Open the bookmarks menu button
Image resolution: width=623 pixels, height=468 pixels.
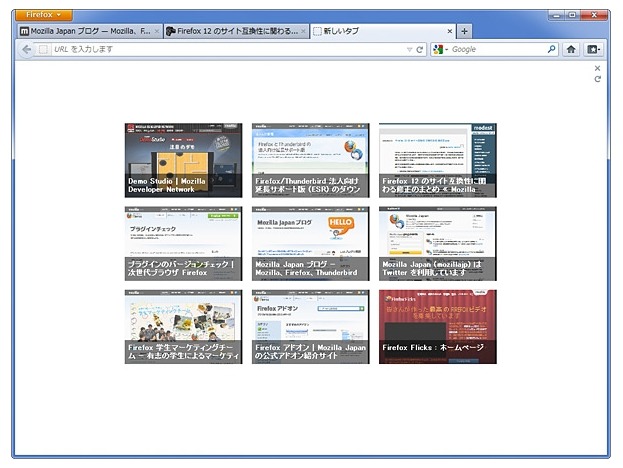[594, 49]
